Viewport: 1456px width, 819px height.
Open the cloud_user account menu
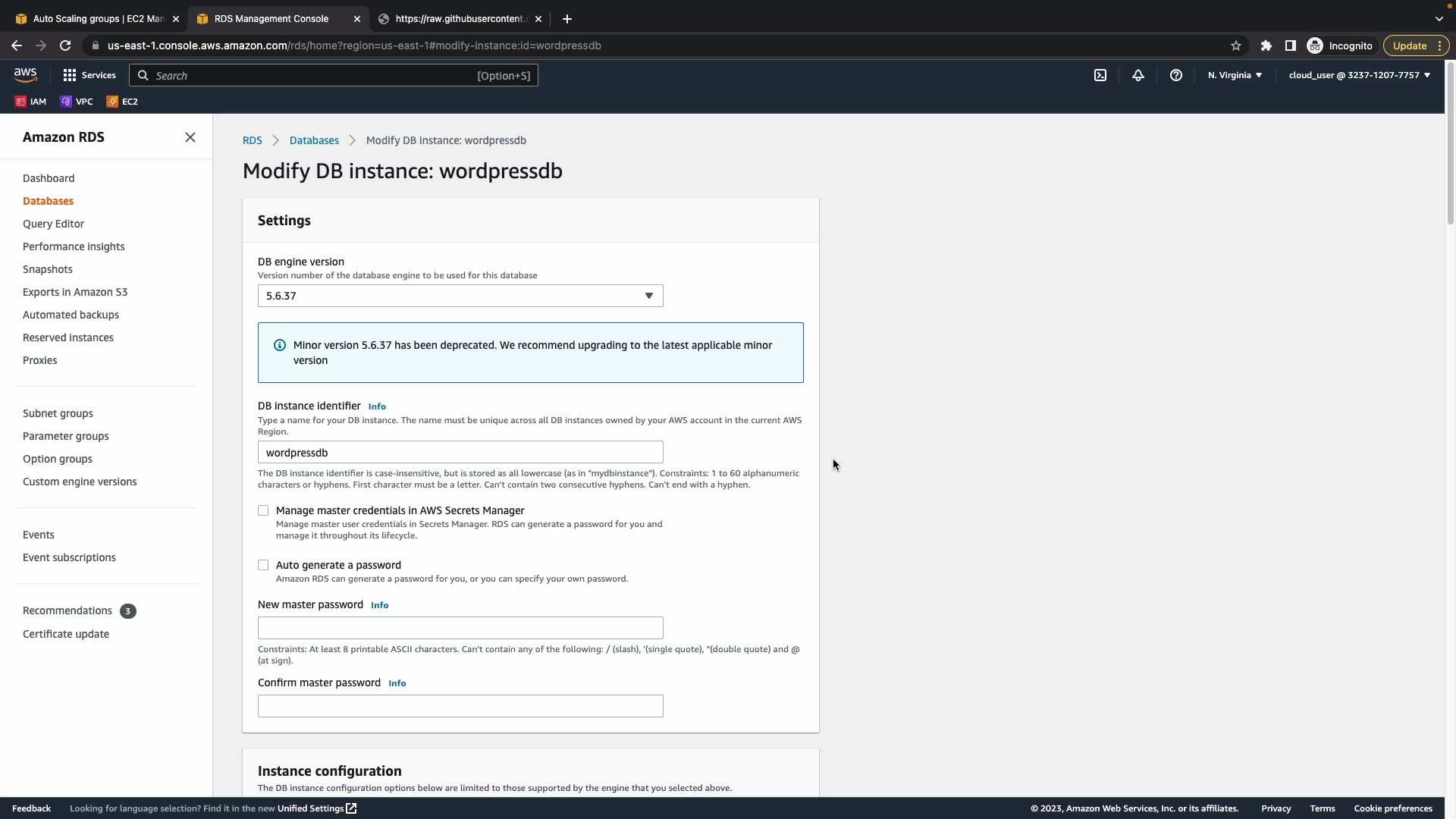tap(1359, 75)
